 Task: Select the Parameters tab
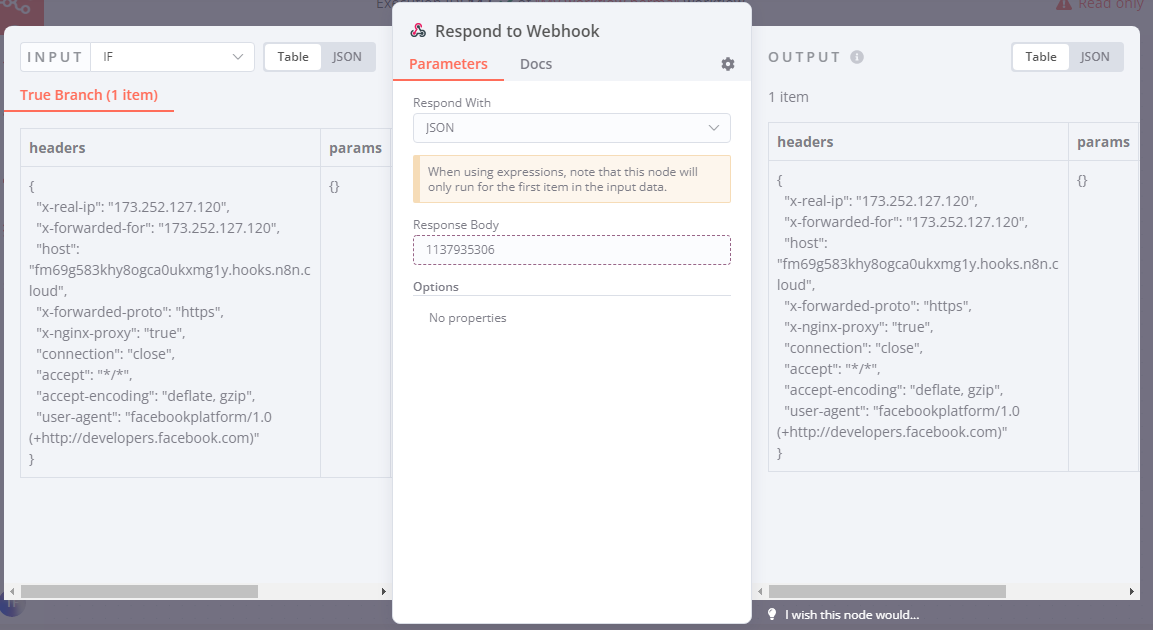pos(448,64)
